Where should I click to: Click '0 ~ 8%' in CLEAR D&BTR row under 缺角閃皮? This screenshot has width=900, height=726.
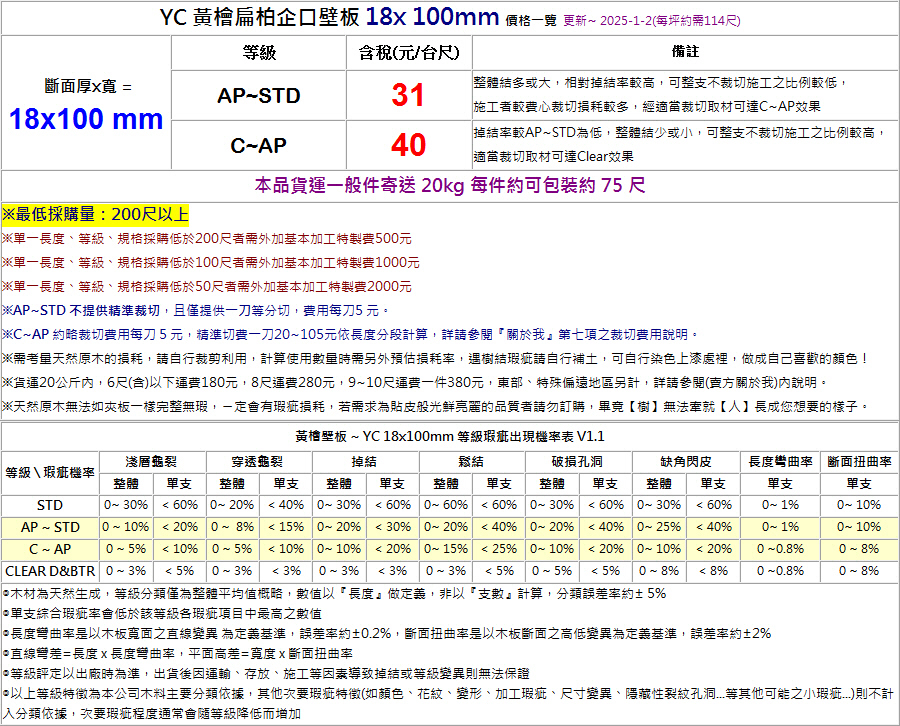659,571
